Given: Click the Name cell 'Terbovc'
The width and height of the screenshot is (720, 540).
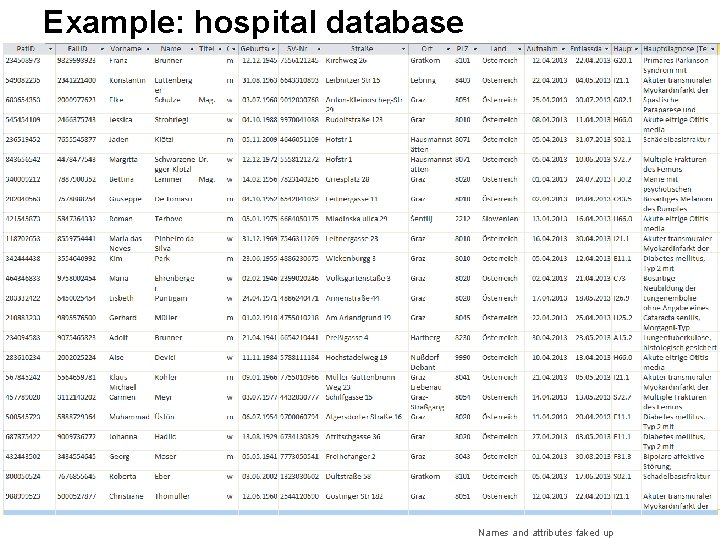Looking at the screenshot, I should (168, 219).
